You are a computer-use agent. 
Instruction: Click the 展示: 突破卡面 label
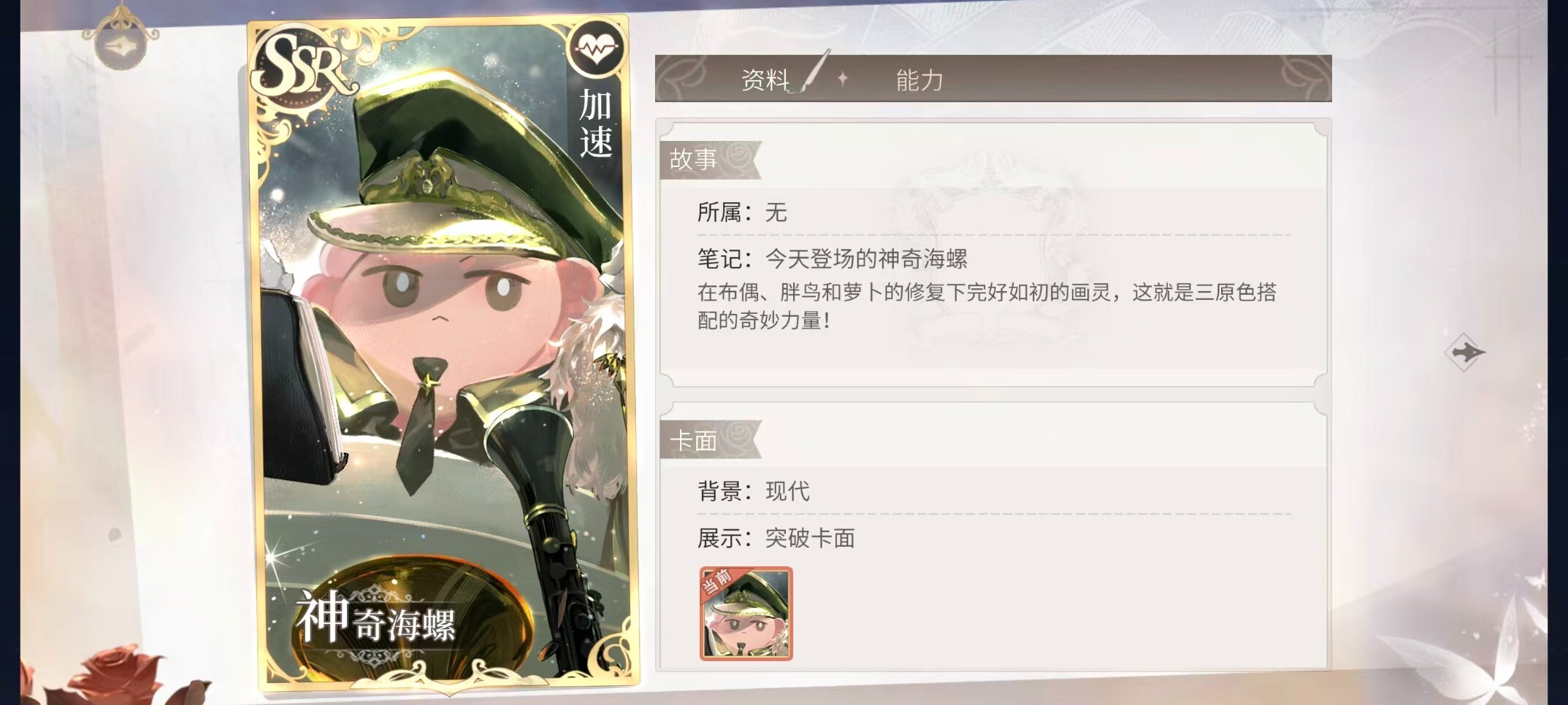coord(776,538)
